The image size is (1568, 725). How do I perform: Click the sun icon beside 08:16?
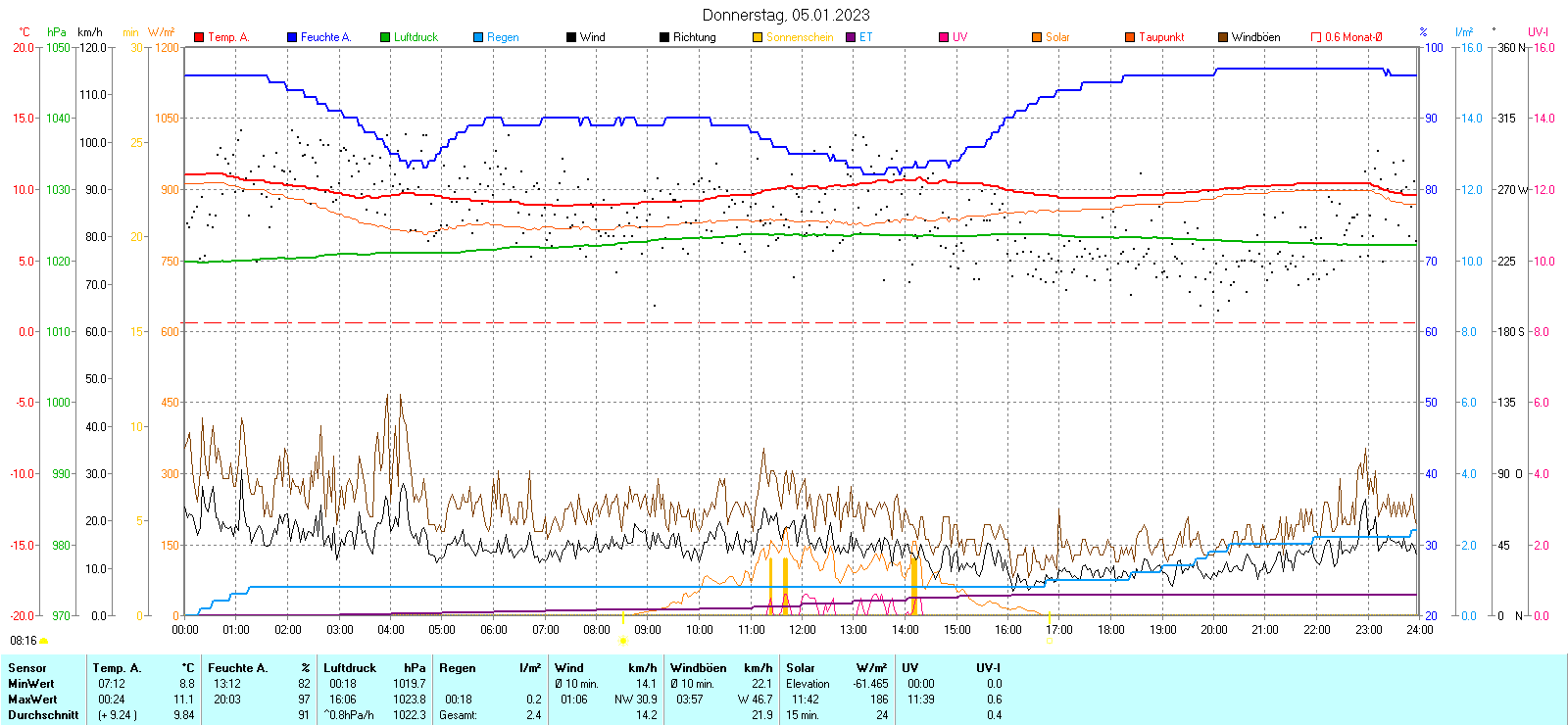43,641
